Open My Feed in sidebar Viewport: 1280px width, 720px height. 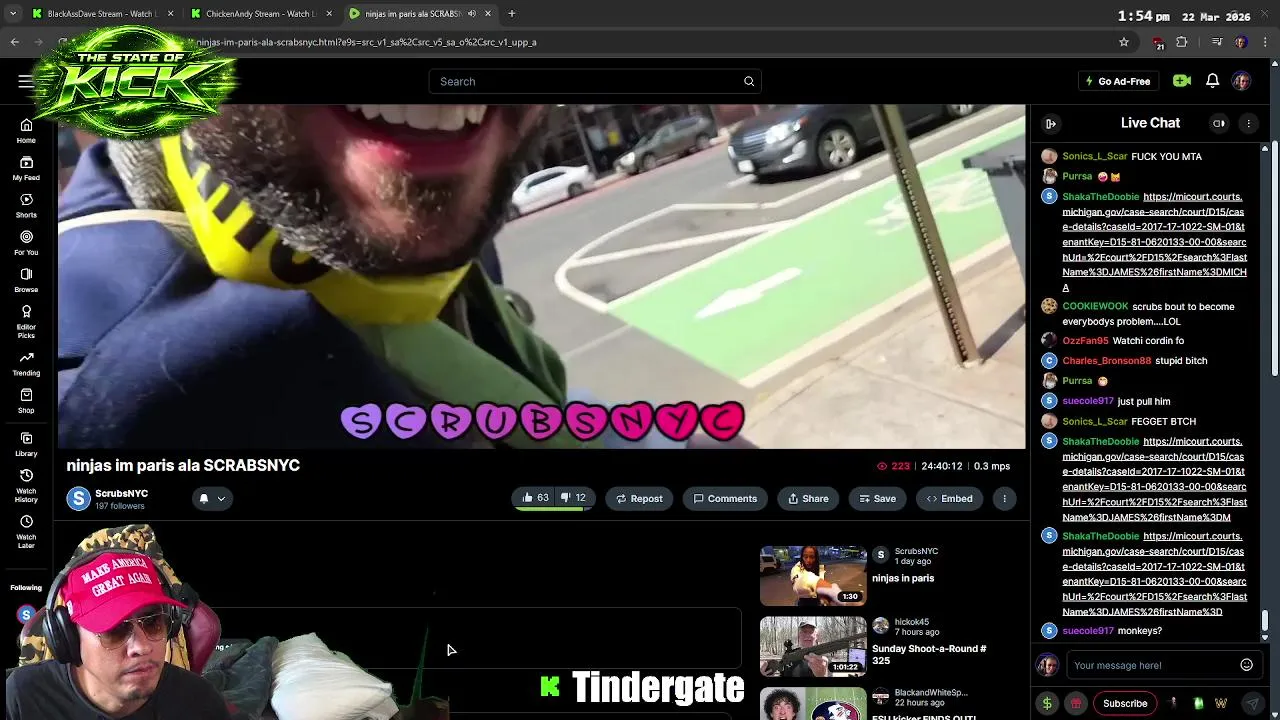pyautogui.click(x=26, y=168)
